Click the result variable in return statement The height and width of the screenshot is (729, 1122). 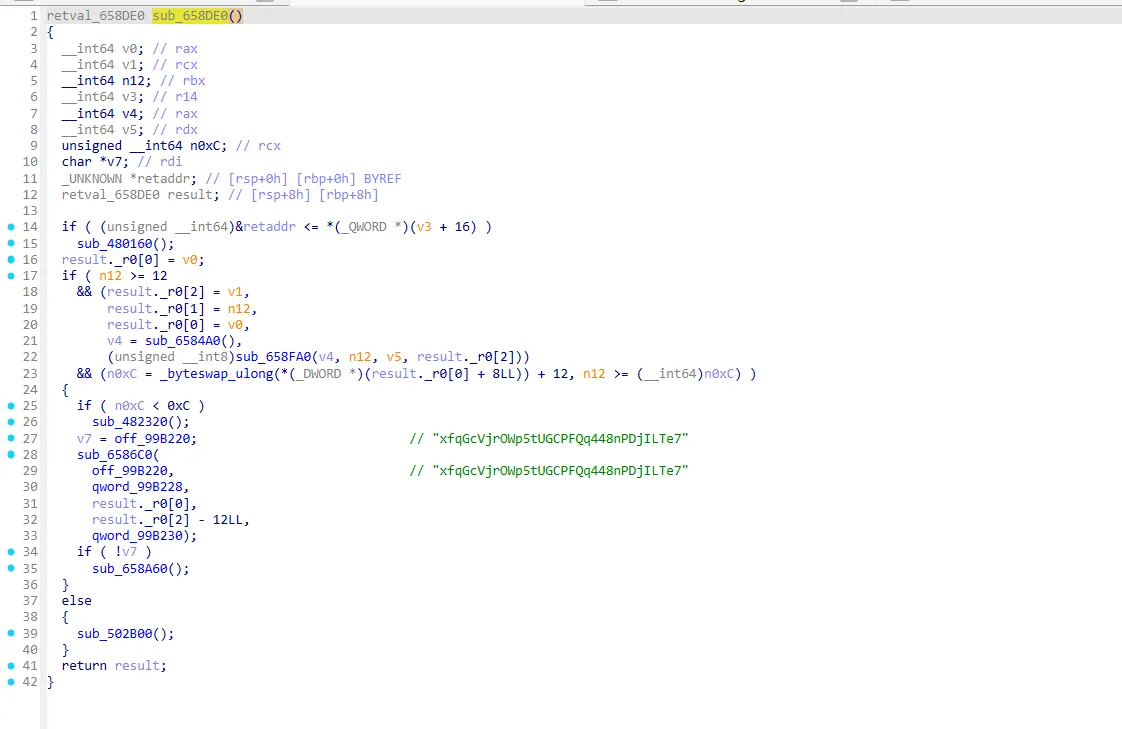[139, 665]
